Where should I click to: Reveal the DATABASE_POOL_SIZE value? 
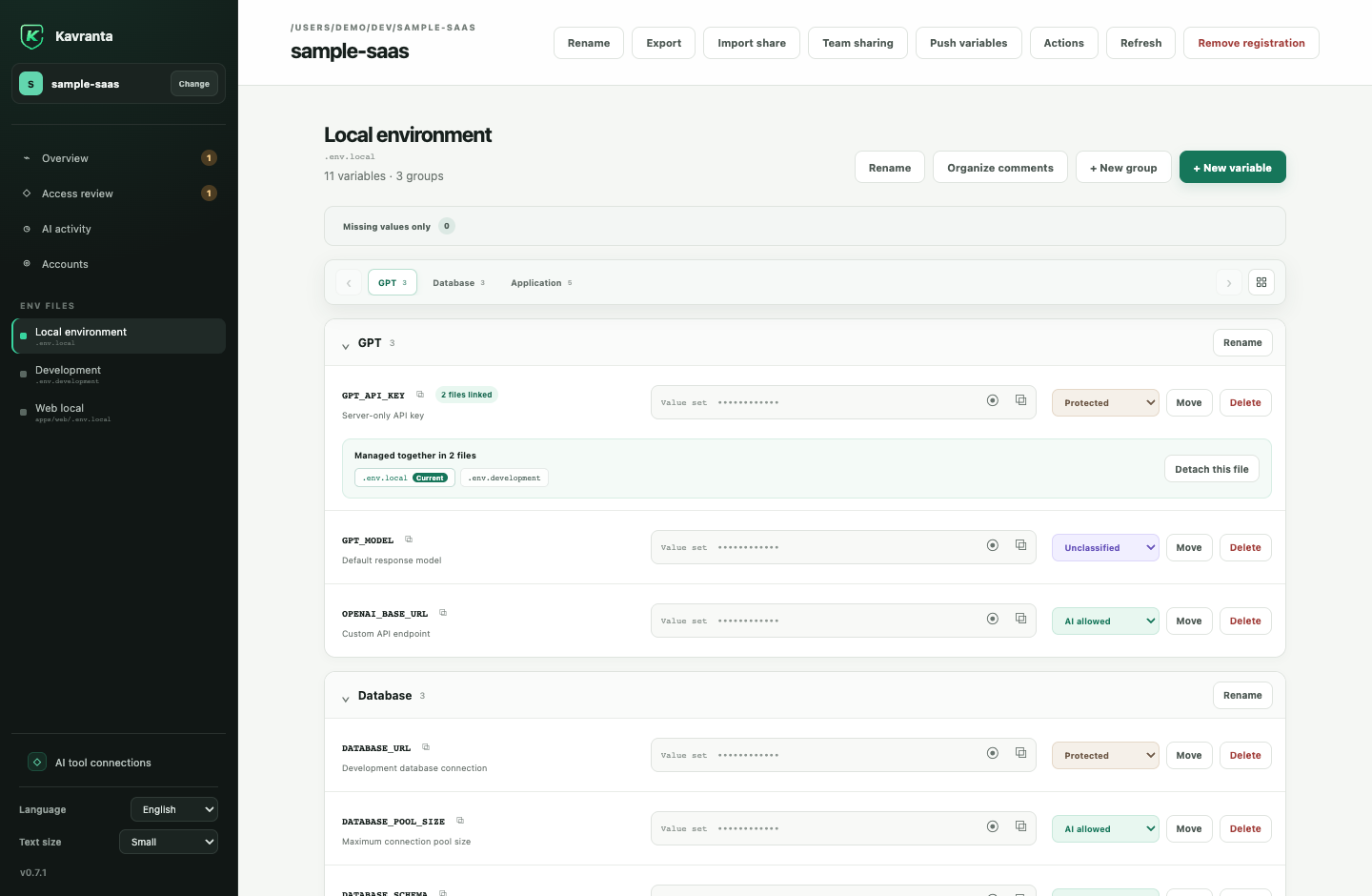(993, 827)
